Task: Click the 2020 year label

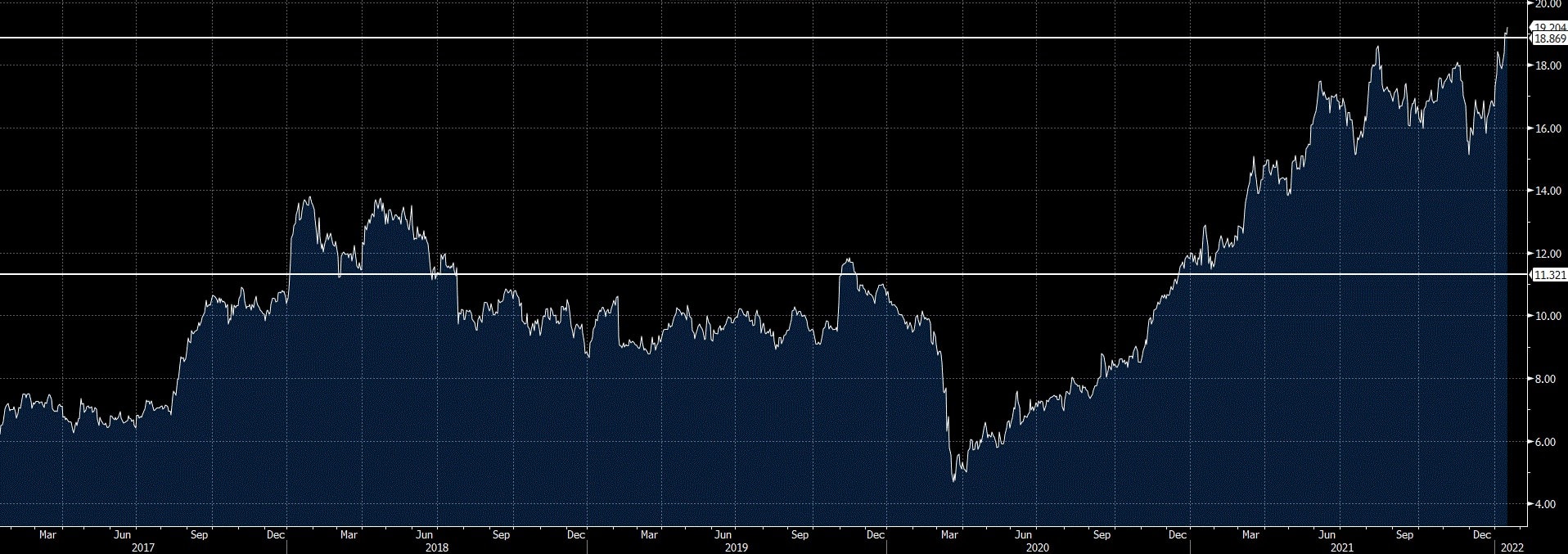Action: click(x=1037, y=547)
